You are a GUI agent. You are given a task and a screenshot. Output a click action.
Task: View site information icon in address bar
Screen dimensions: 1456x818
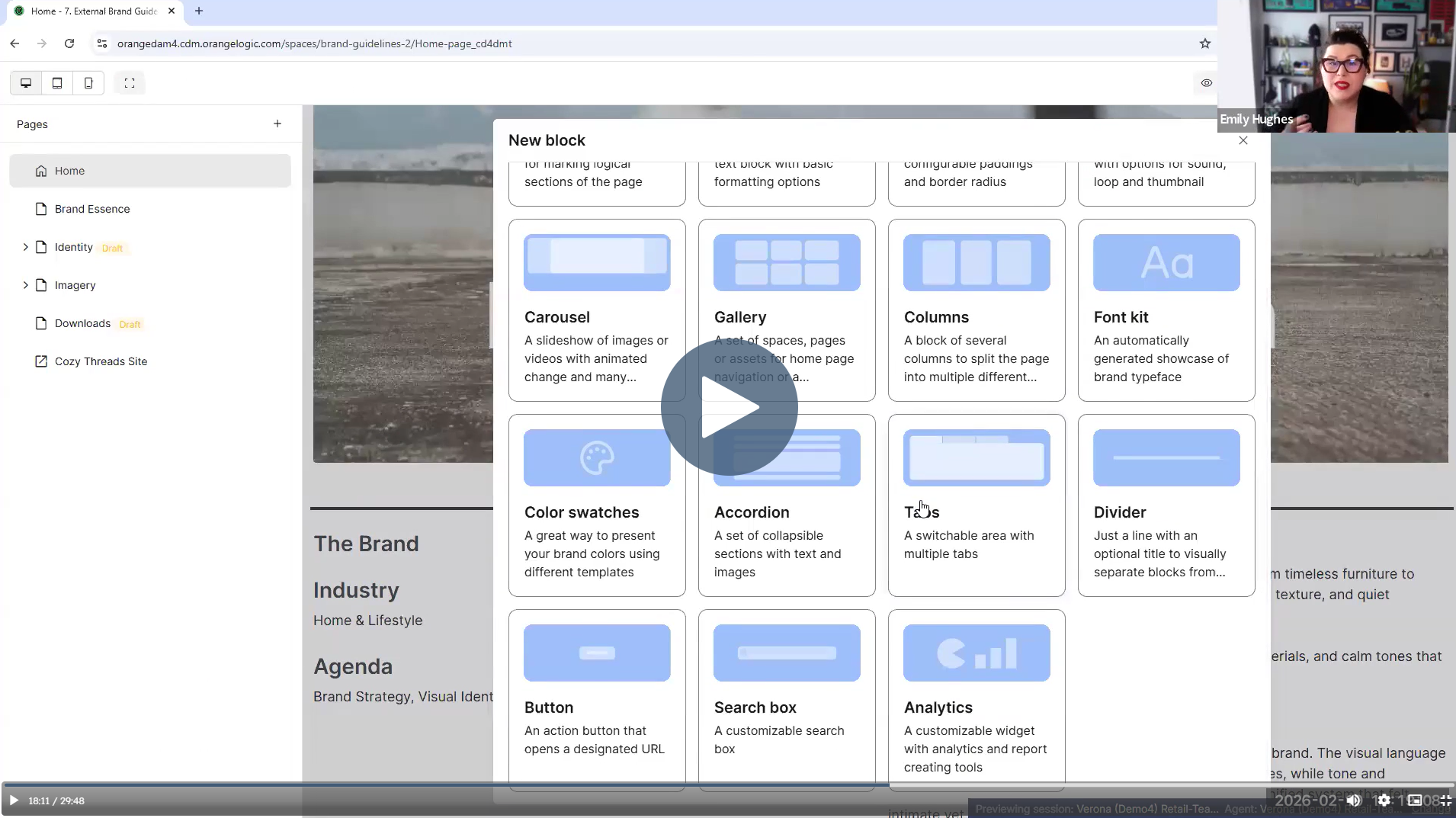pyautogui.click(x=102, y=43)
